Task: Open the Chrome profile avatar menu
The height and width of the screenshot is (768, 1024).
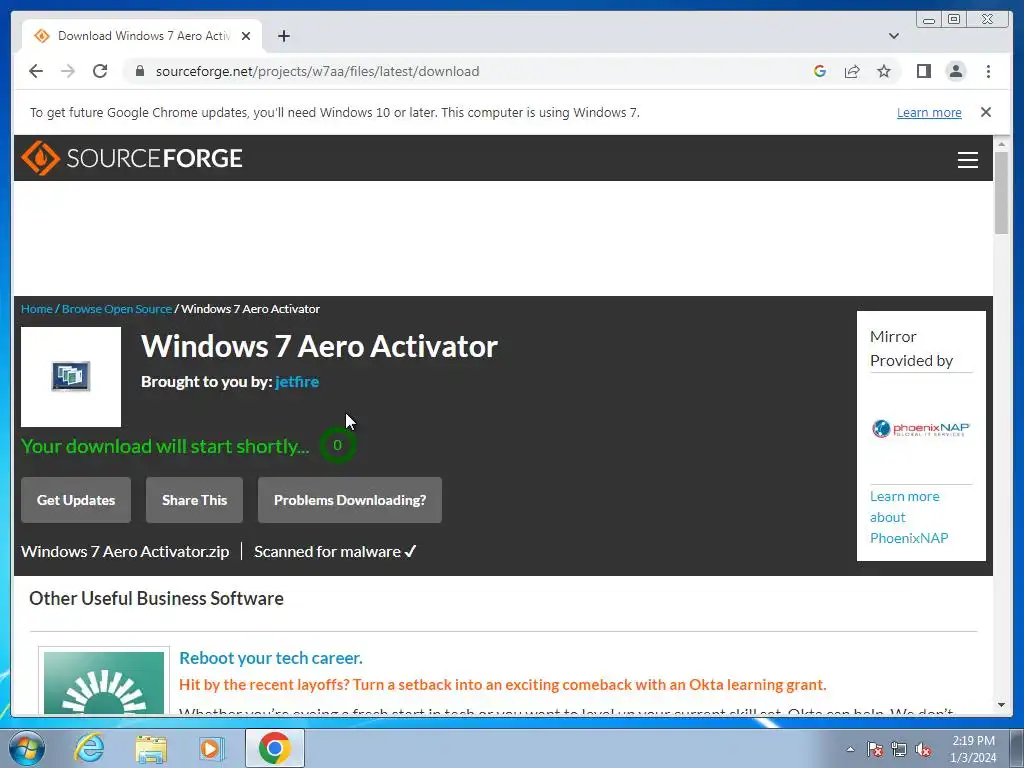Action: (x=956, y=71)
